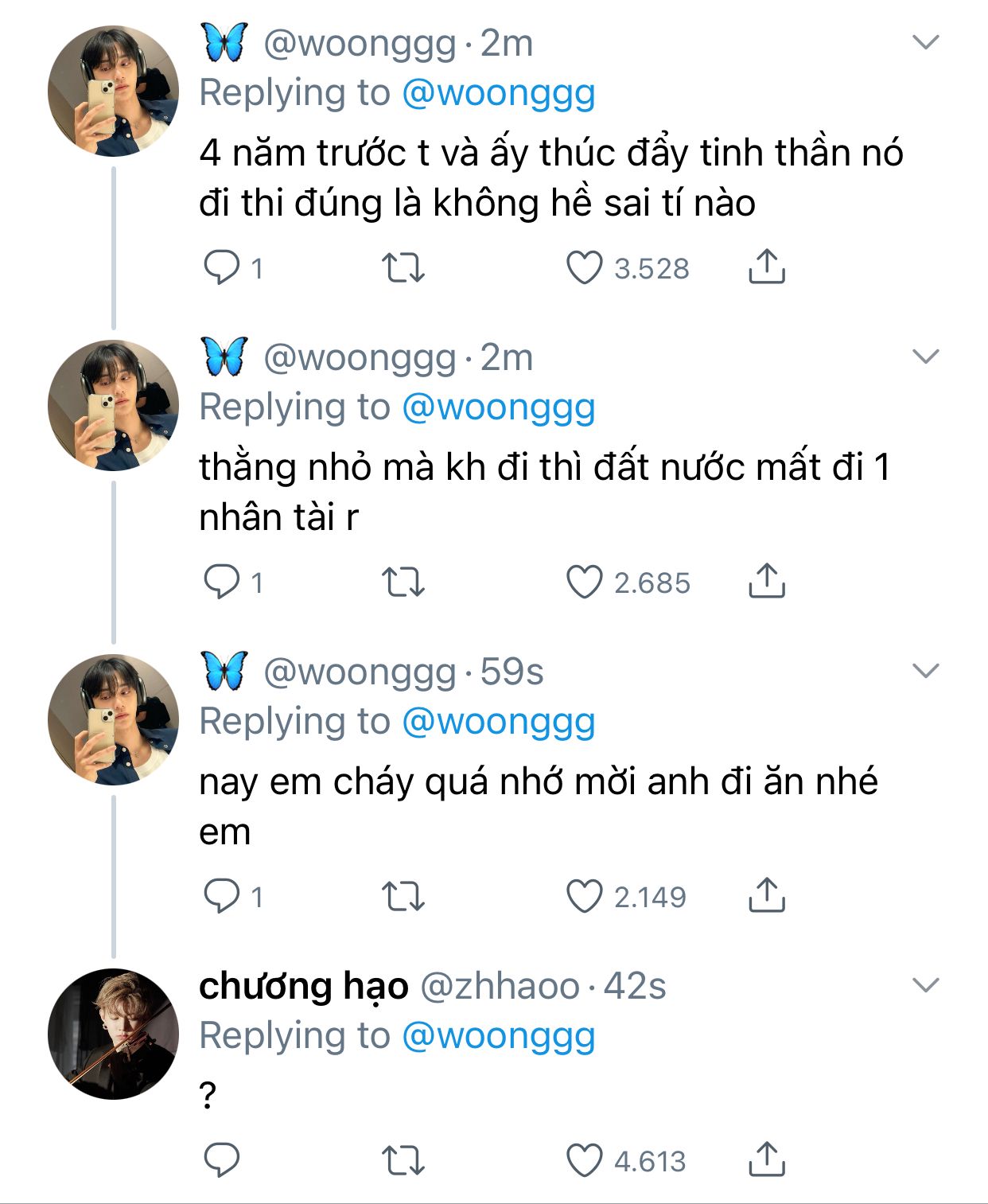Retweet chương hạo's '?' reply

(x=403, y=1160)
